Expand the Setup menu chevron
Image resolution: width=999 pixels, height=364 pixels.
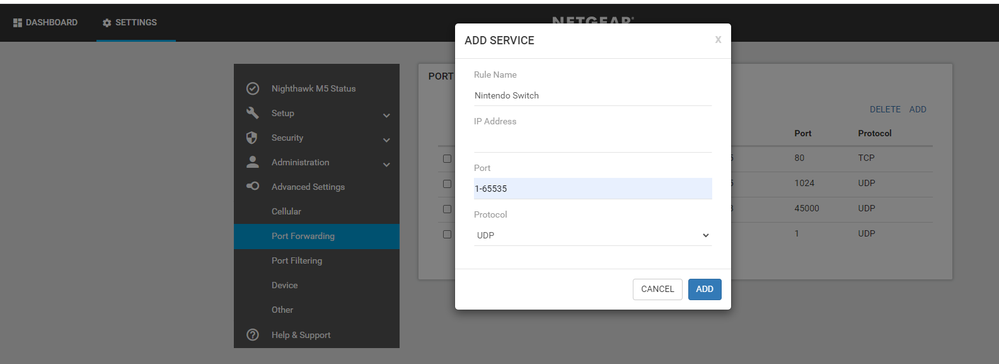(x=386, y=115)
